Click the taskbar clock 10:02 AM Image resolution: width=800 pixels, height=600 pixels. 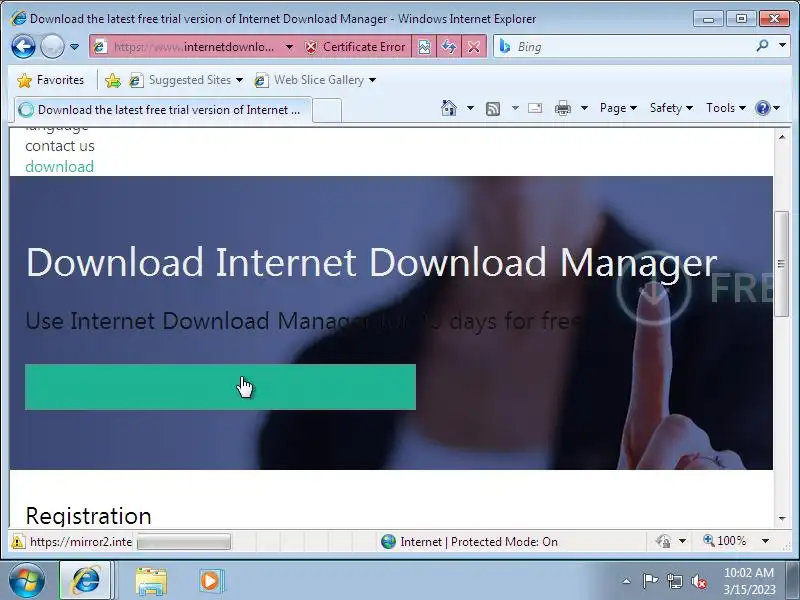(x=749, y=572)
